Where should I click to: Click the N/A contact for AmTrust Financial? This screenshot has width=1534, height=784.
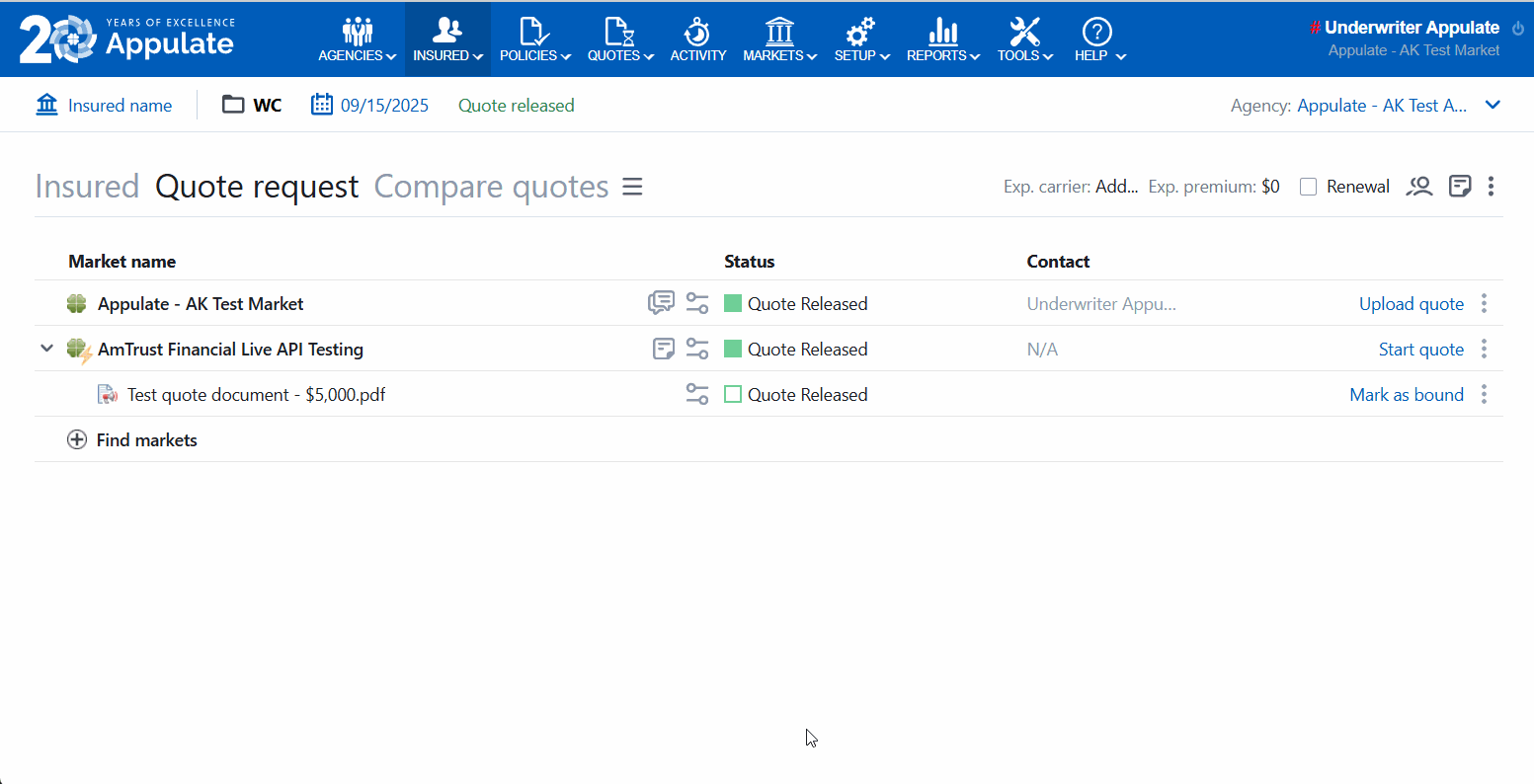point(1042,350)
